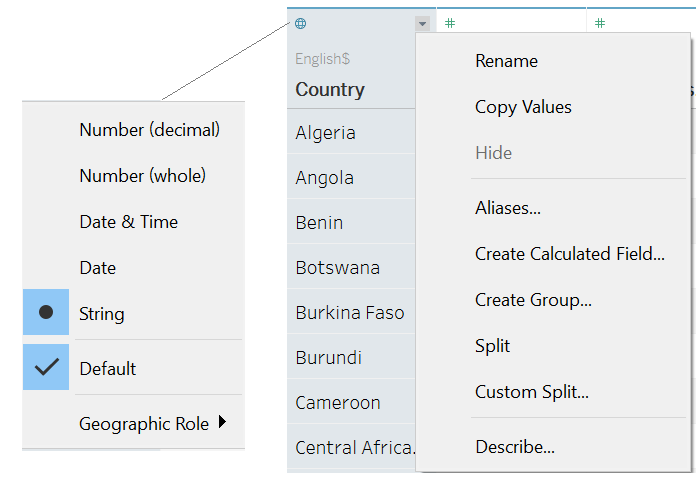The height and width of the screenshot is (478, 700).
Task: Select the Botswana cell in the Country column
Action: coord(337,268)
